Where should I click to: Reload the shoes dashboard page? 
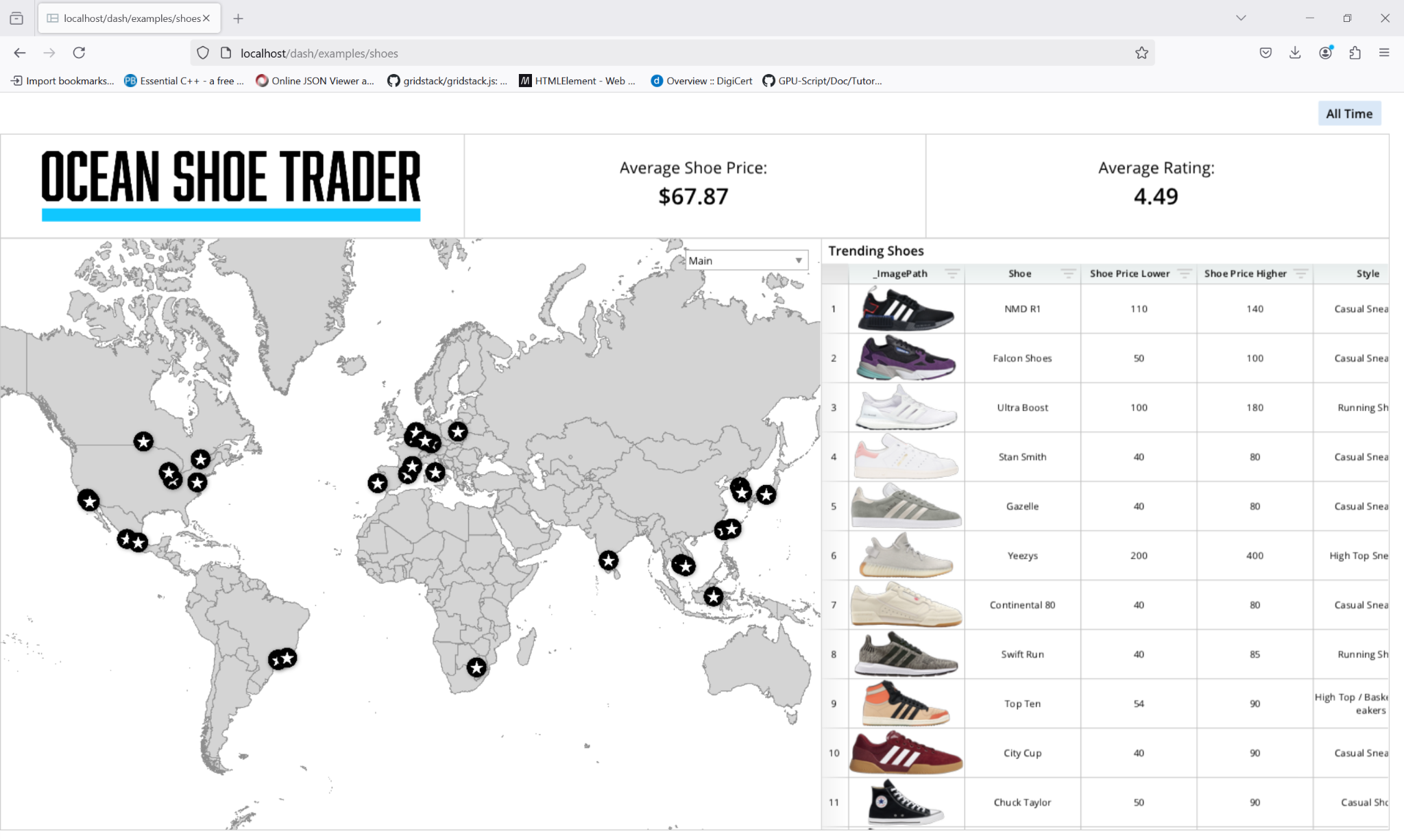(x=79, y=53)
